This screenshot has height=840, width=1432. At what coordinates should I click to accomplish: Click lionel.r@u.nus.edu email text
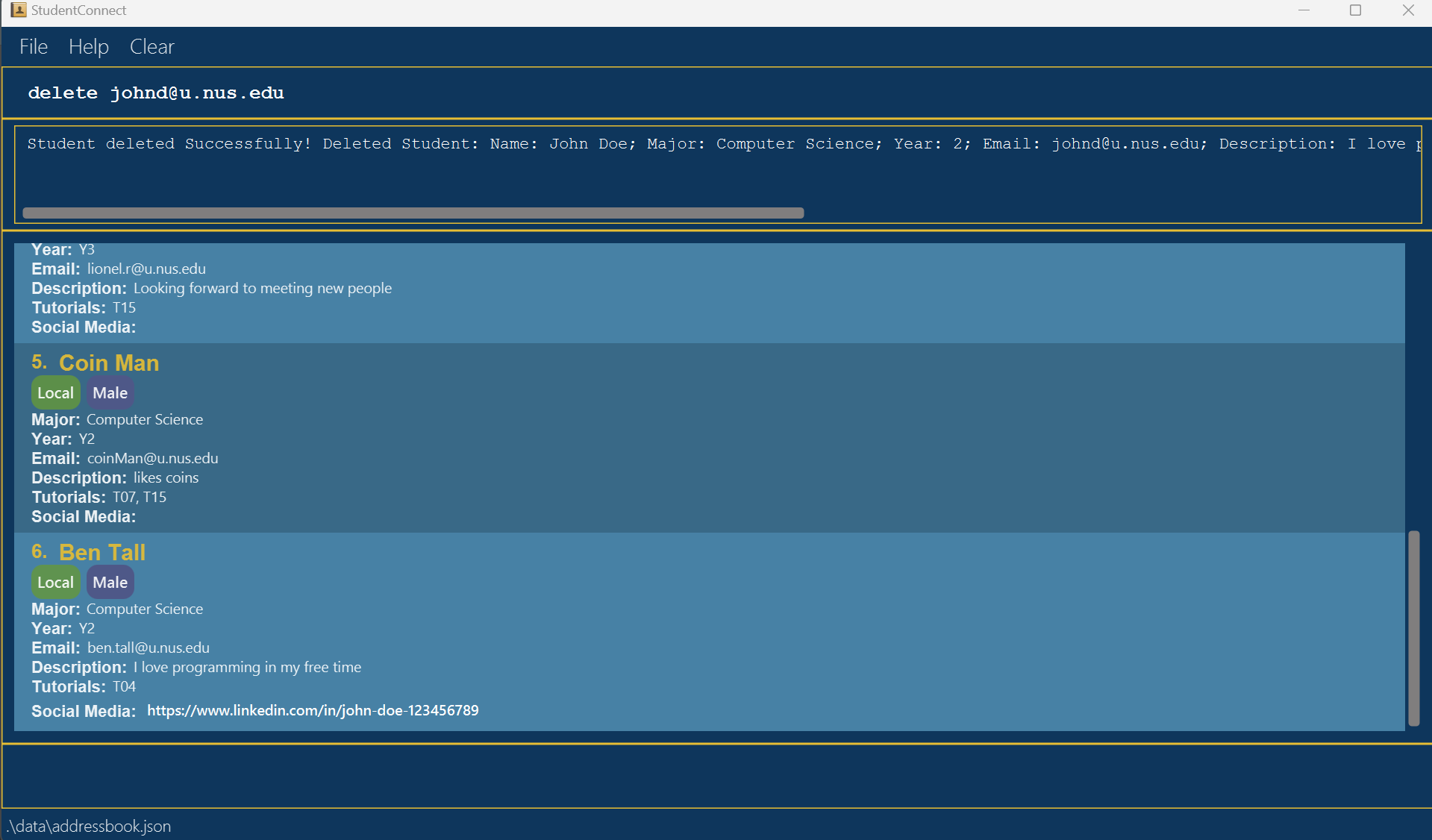[146, 269]
